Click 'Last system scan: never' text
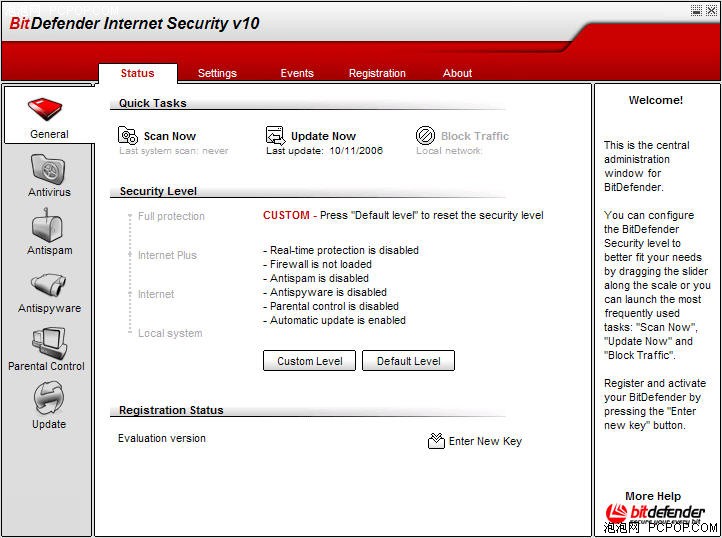722x538 pixels. (174, 151)
